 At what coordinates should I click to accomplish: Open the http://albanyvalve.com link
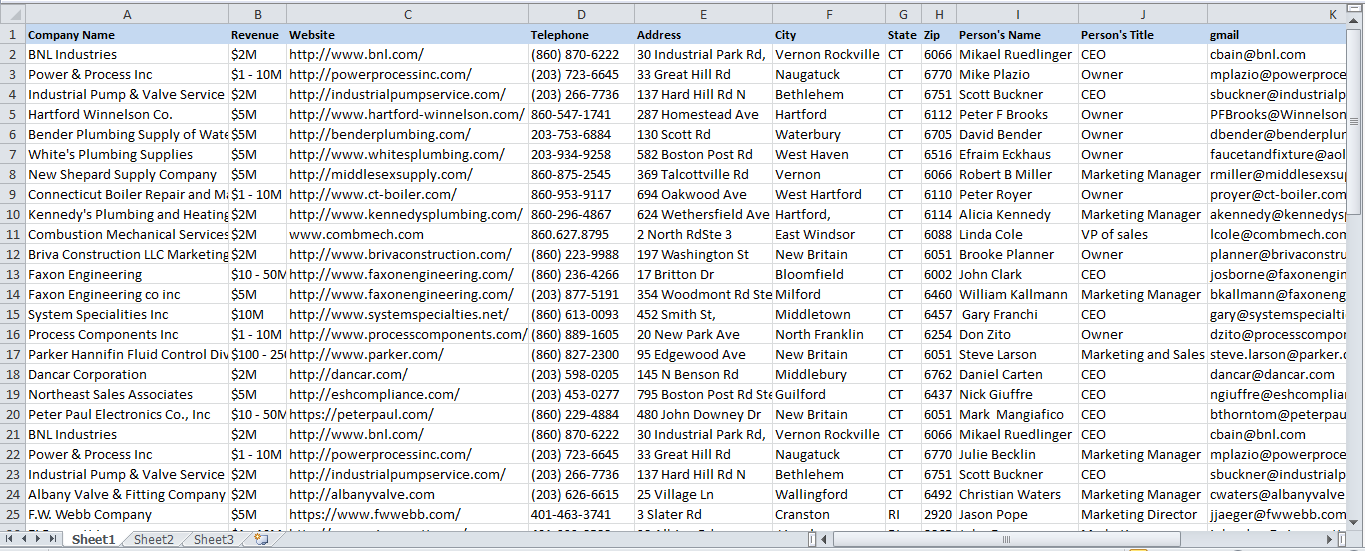point(362,494)
